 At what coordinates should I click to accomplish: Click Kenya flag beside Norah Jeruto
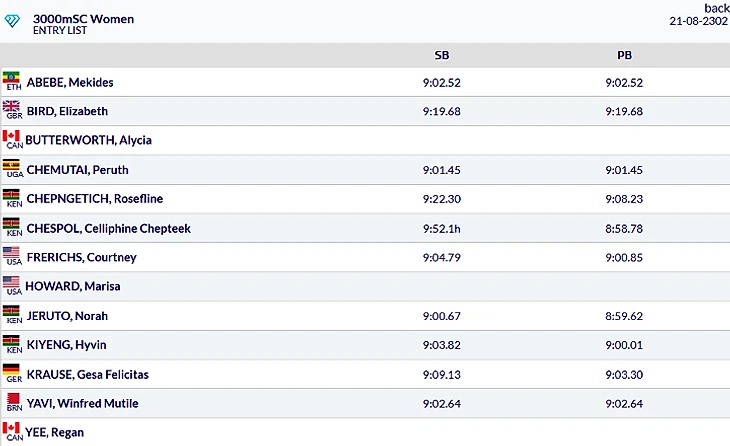point(12,313)
